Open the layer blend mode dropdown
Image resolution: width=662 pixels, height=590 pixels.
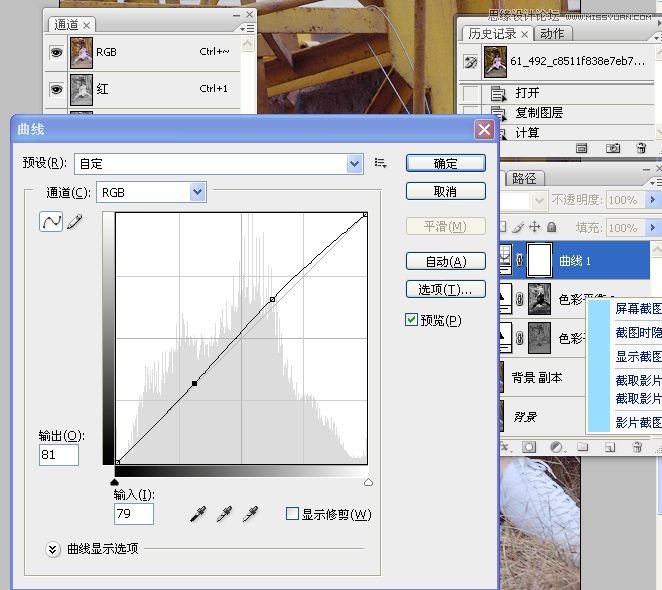(539, 200)
